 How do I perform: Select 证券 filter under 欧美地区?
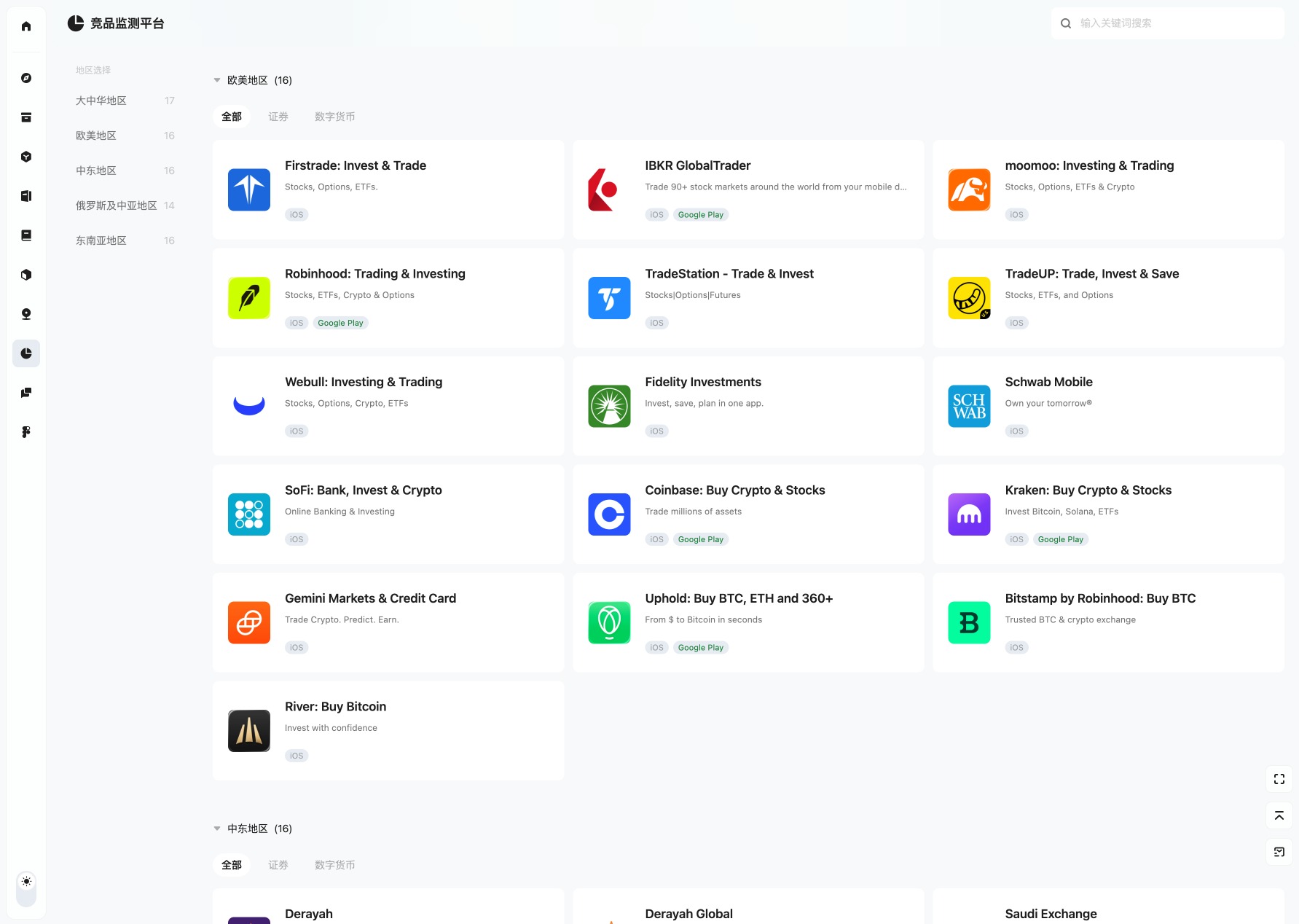(278, 117)
